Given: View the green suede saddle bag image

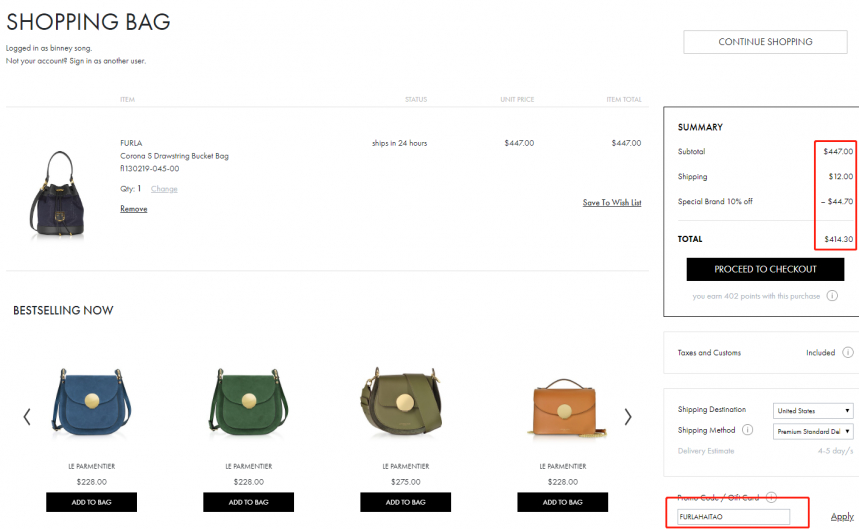Looking at the screenshot, I should (249, 402).
